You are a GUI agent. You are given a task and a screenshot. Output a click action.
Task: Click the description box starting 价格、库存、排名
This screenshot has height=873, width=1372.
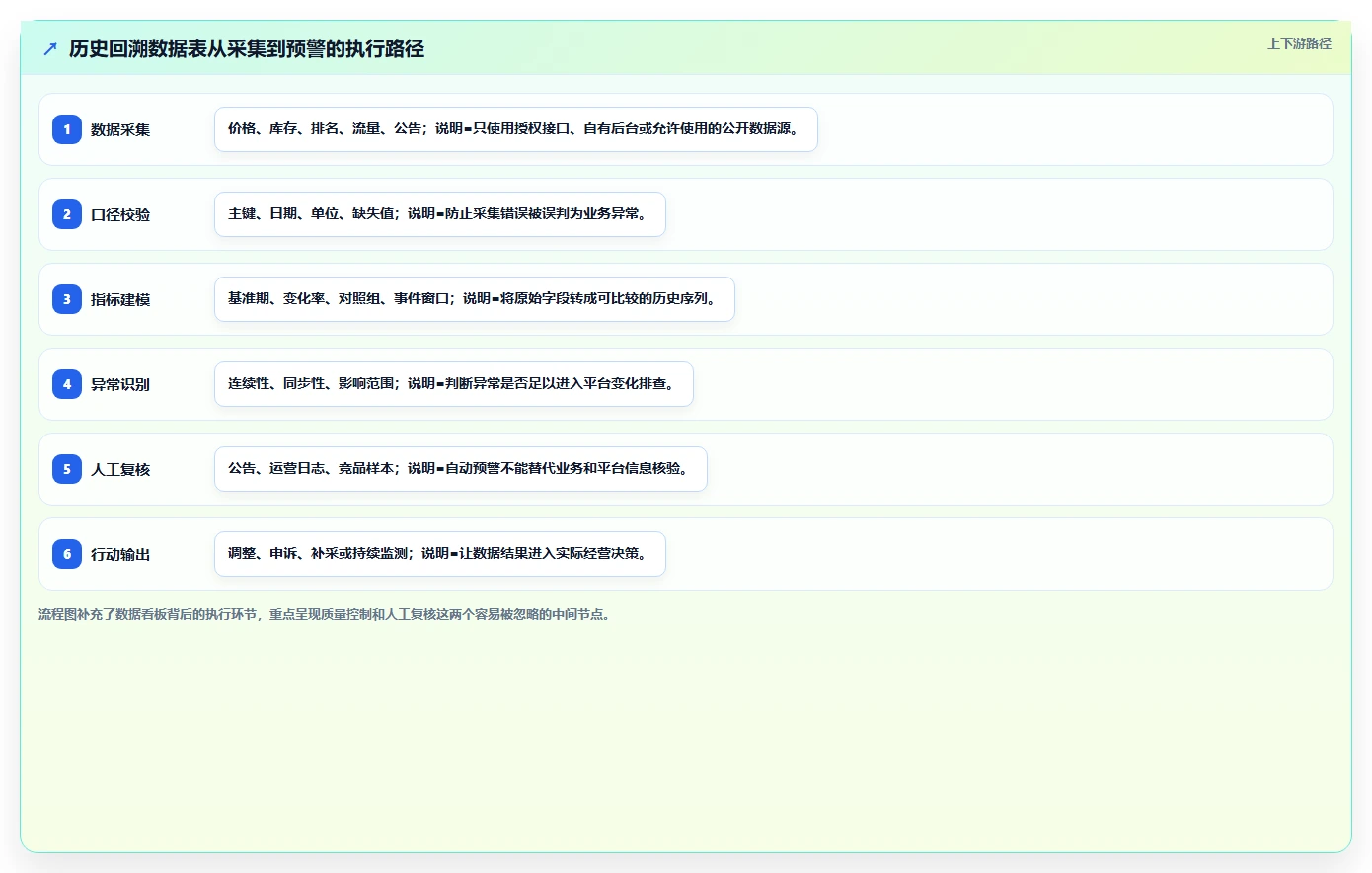click(516, 129)
